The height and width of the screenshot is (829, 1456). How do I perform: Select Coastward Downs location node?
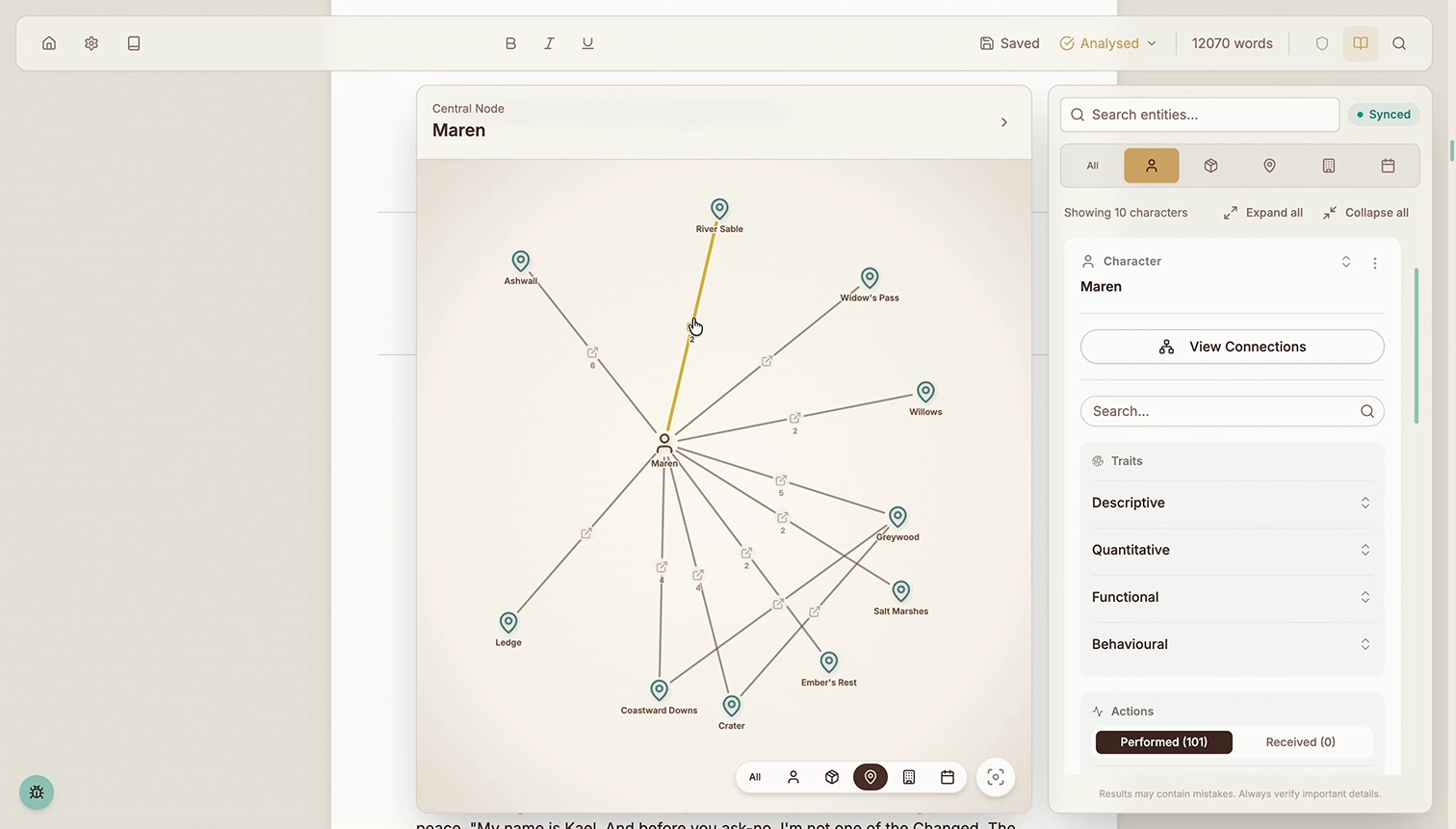(660, 690)
